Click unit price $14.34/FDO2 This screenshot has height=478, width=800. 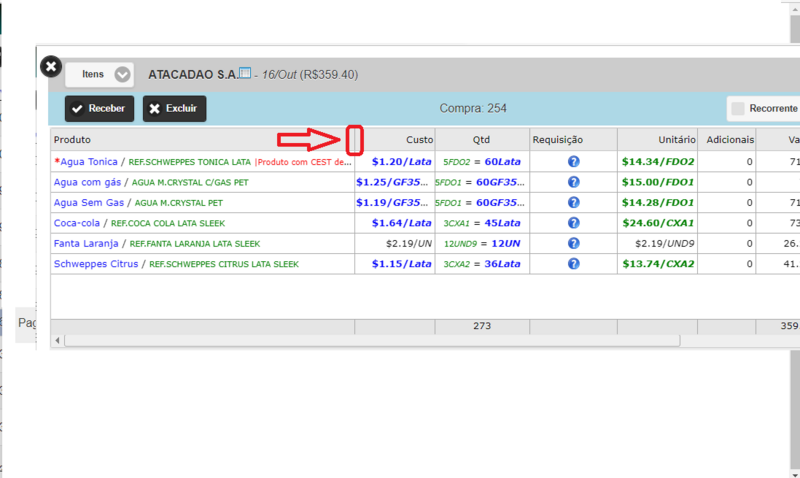coord(658,162)
